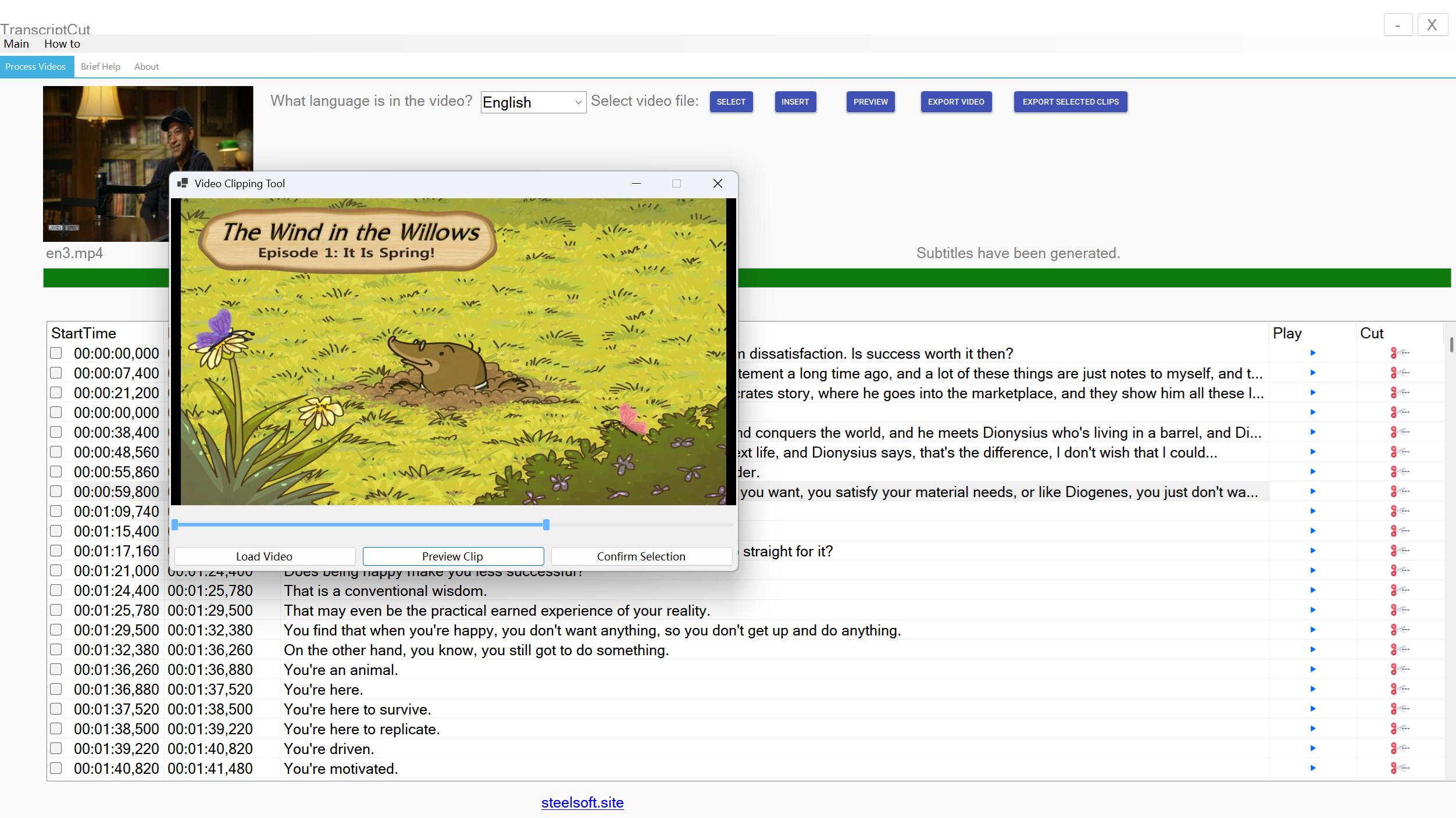Viewport: 1456px width, 818px height.
Task: Select the 'You're here to survive.' subtitle text
Action: (x=357, y=709)
